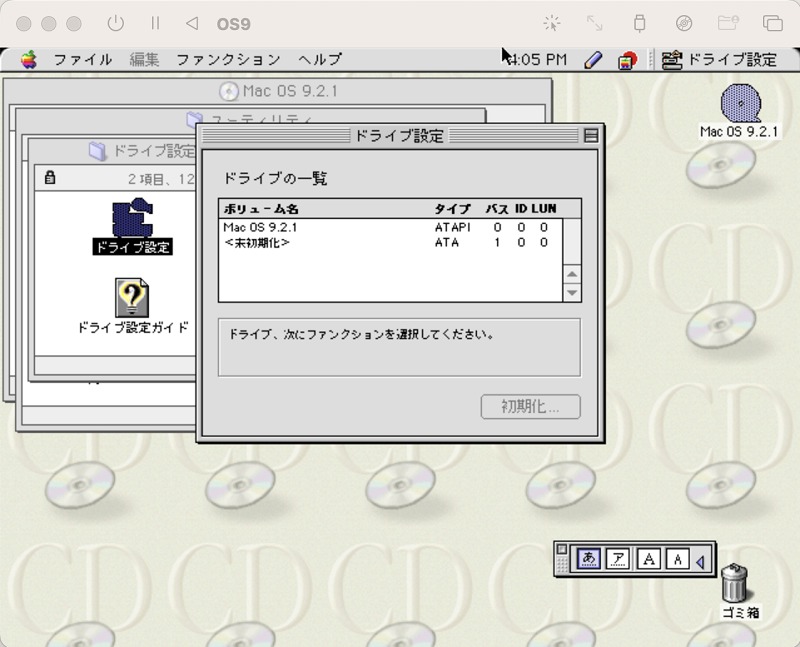Click the ドライブの一覧 label
The image size is (800, 647).
tap(275, 178)
